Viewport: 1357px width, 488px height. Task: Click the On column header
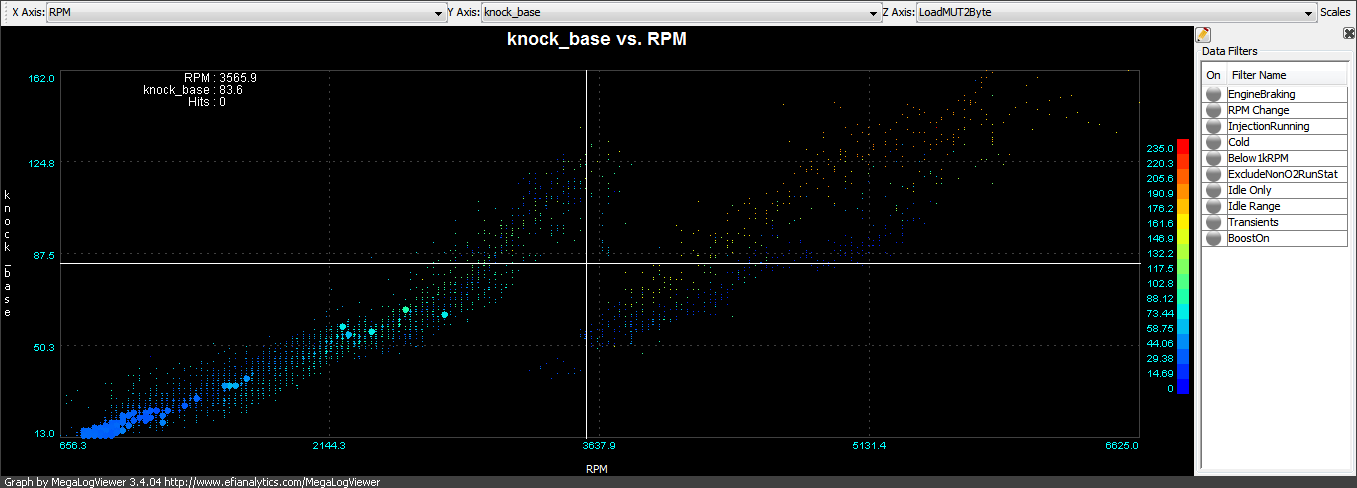pos(1213,75)
